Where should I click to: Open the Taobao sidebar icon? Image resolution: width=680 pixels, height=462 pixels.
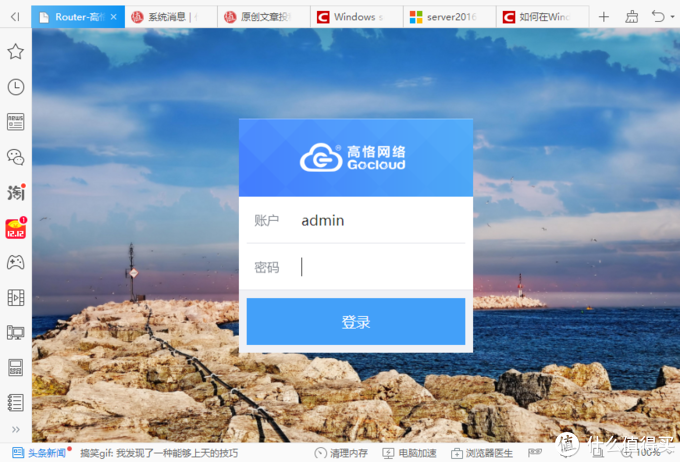click(16, 192)
